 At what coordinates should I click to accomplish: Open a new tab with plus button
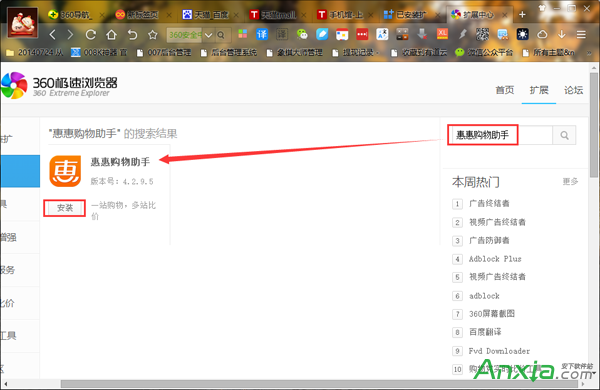522,15
